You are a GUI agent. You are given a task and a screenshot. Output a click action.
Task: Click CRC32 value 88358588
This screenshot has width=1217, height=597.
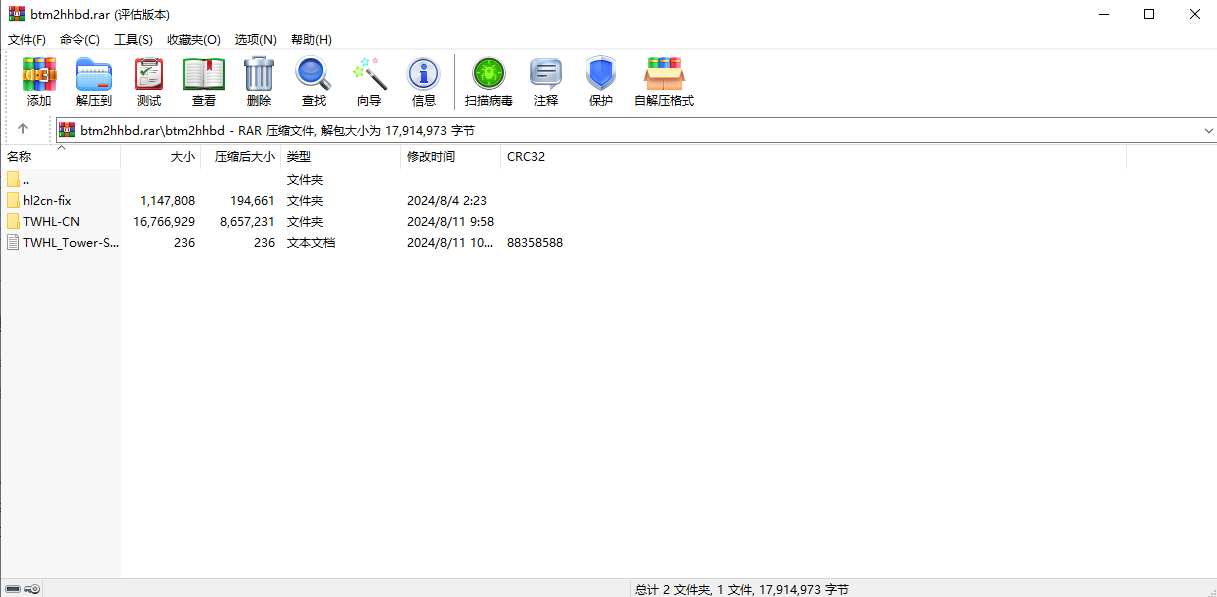pos(535,242)
